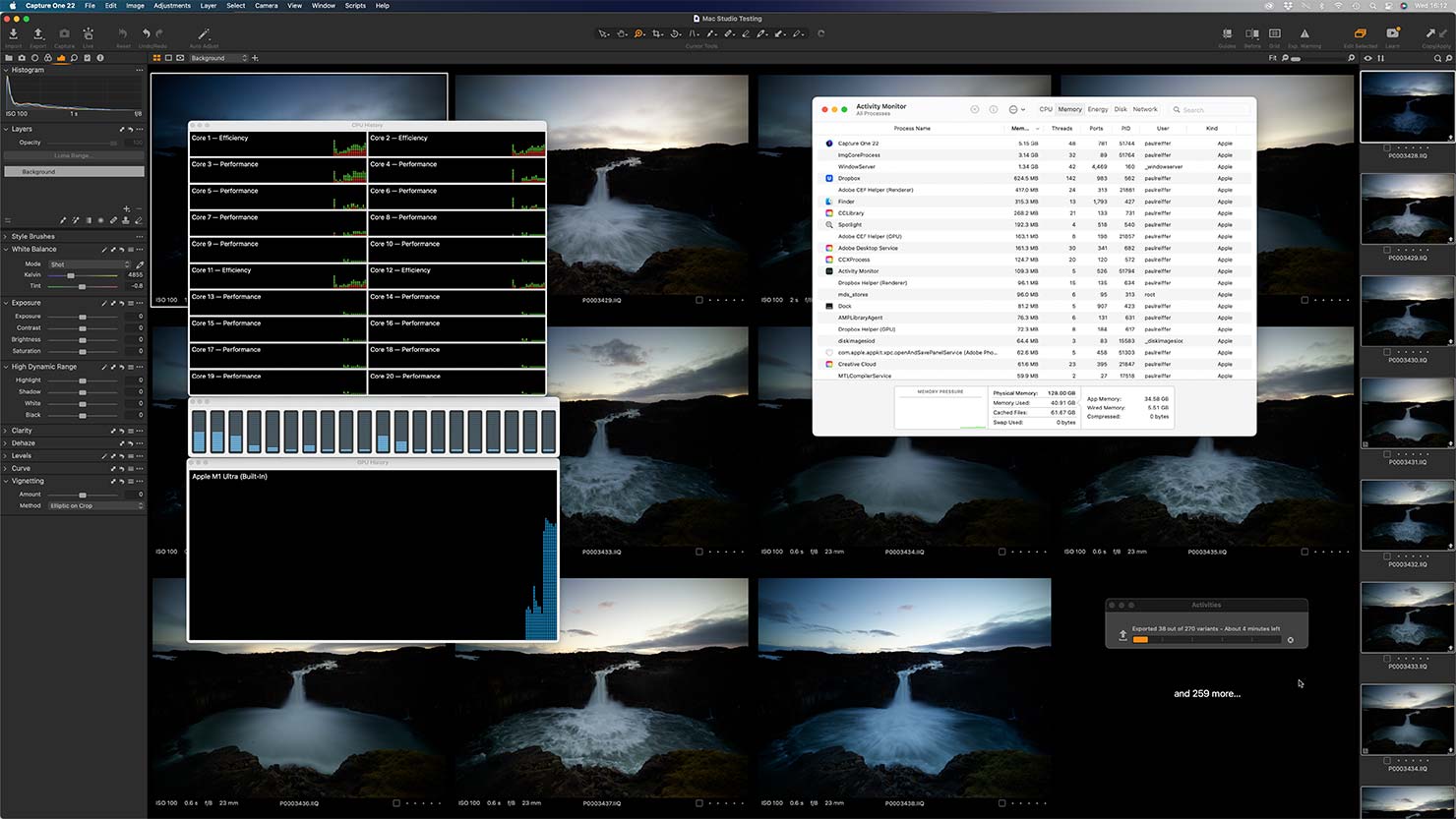Tick checkbox under browser thumbnail P0003431.IIQ
Viewport: 1456px width, 819px height.
pos(1388,454)
